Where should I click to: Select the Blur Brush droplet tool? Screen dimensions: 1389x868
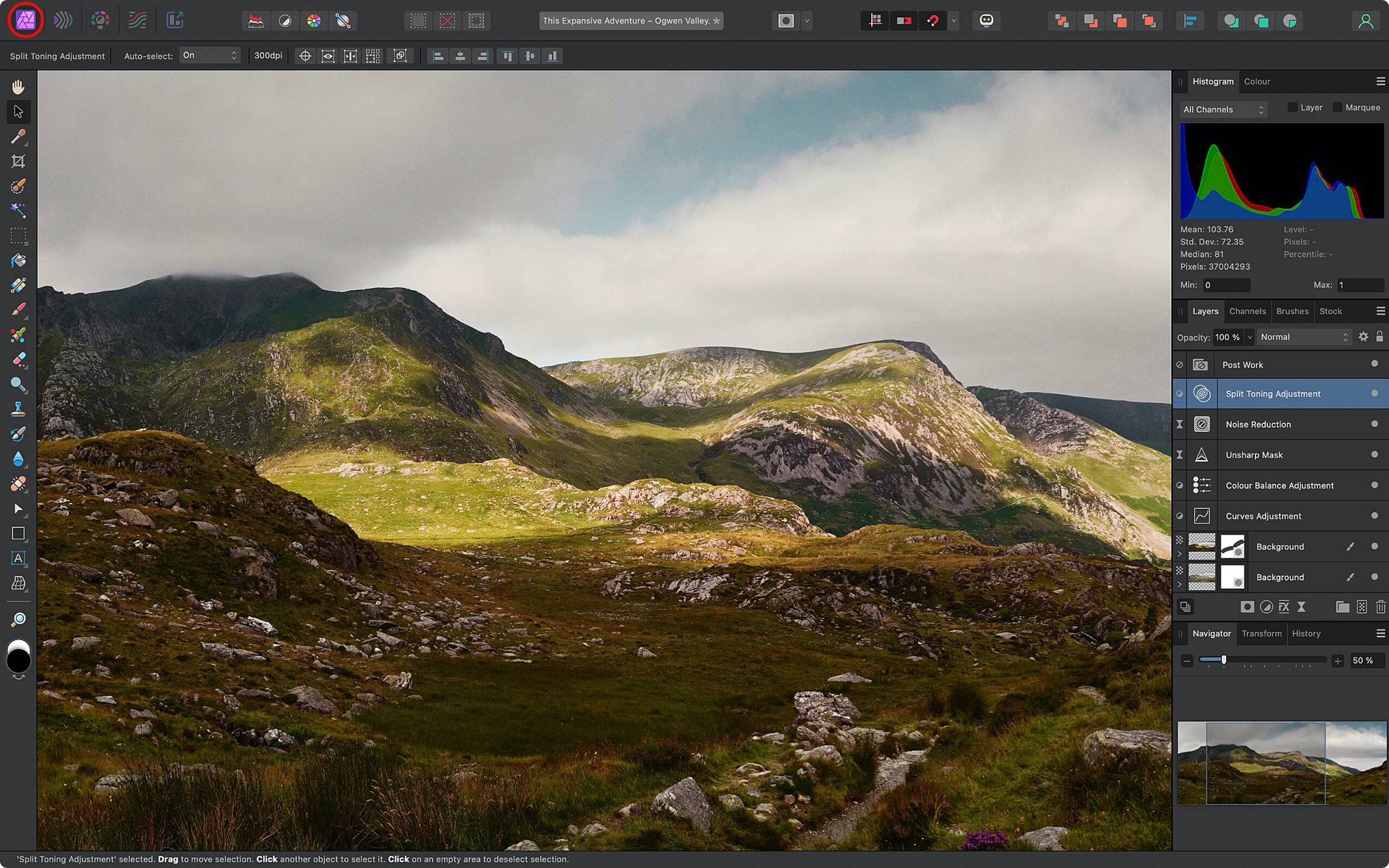click(x=18, y=459)
